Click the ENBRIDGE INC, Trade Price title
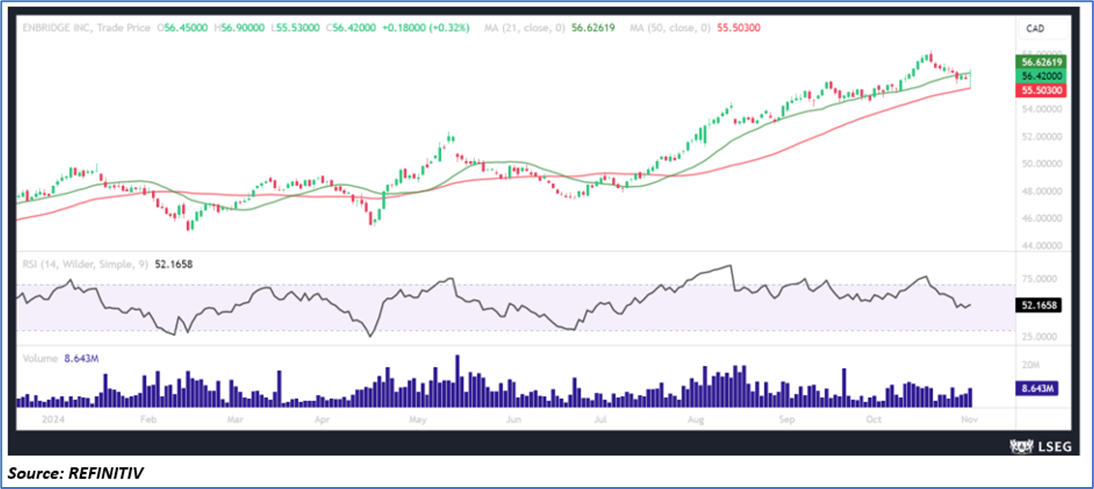This screenshot has width=1094, height=489. click(x=87, y=28)
